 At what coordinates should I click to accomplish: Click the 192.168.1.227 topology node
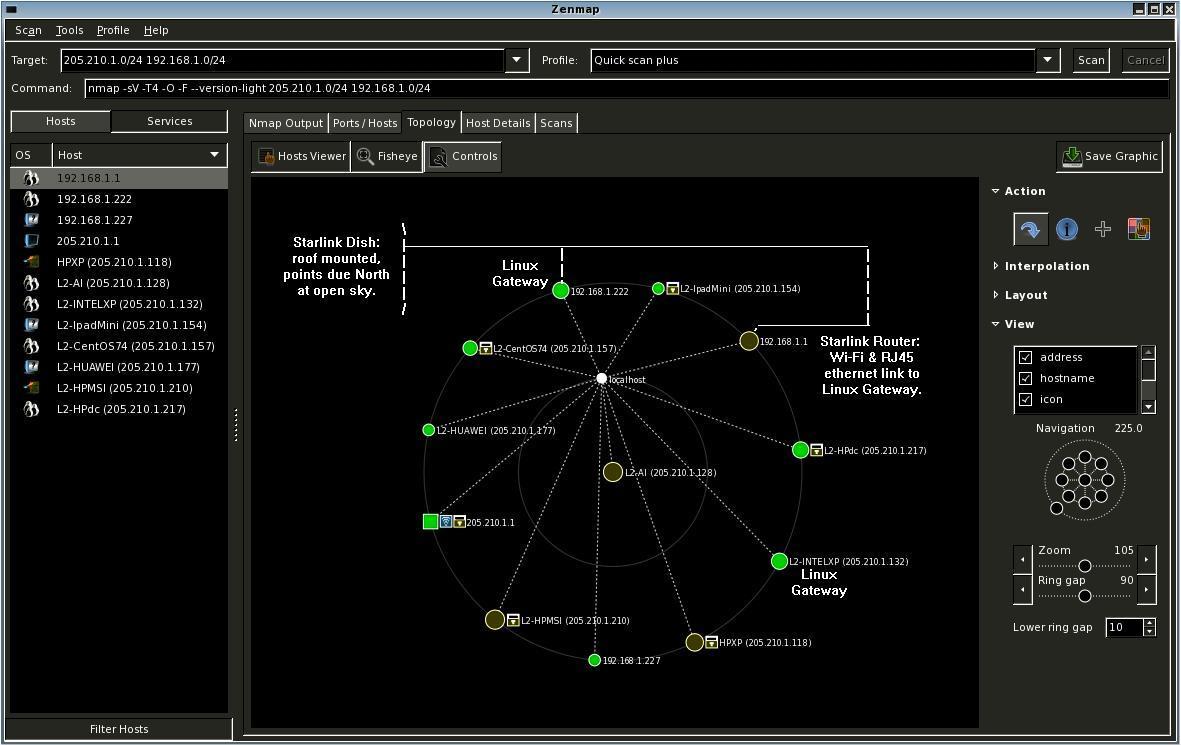[x=594, y=661]
